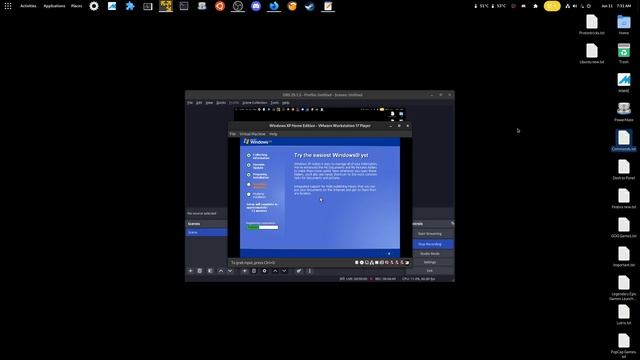Screen dimensions: 640x360
Task: Click the "No source selected" label
Action: (x=202, y=213)
